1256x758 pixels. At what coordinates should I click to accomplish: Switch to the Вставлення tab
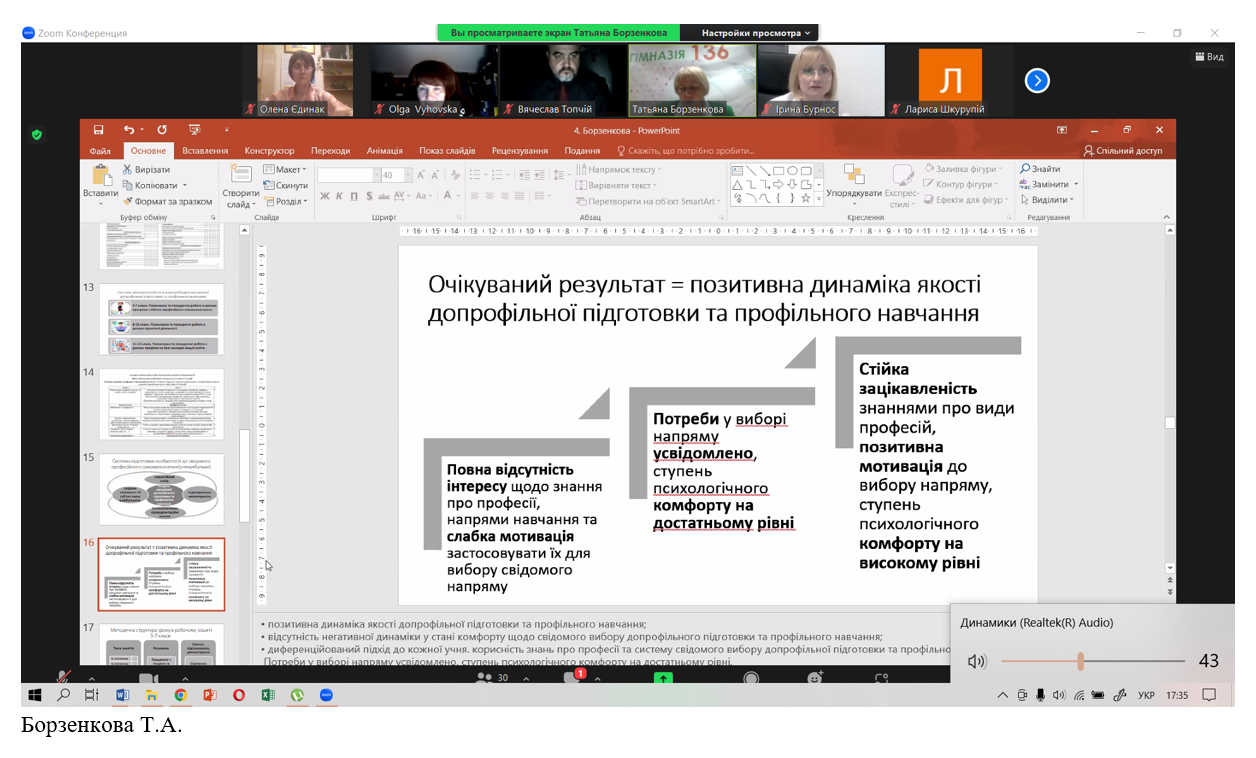tap(205, 151)
